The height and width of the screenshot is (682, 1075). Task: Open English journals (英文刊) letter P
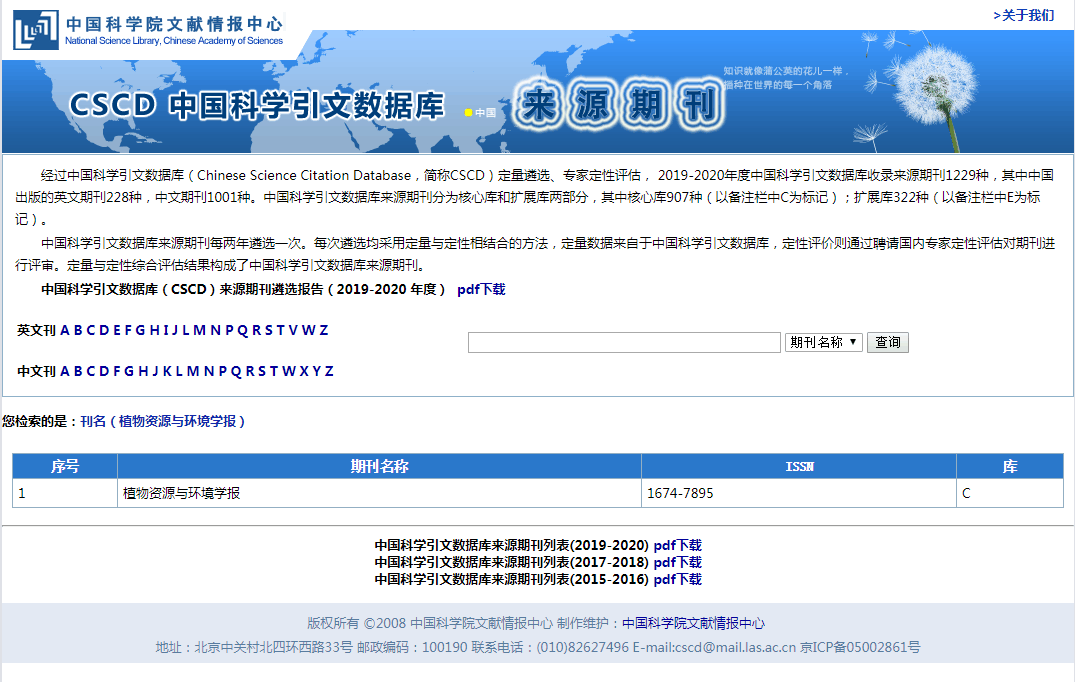pos(229,330)
